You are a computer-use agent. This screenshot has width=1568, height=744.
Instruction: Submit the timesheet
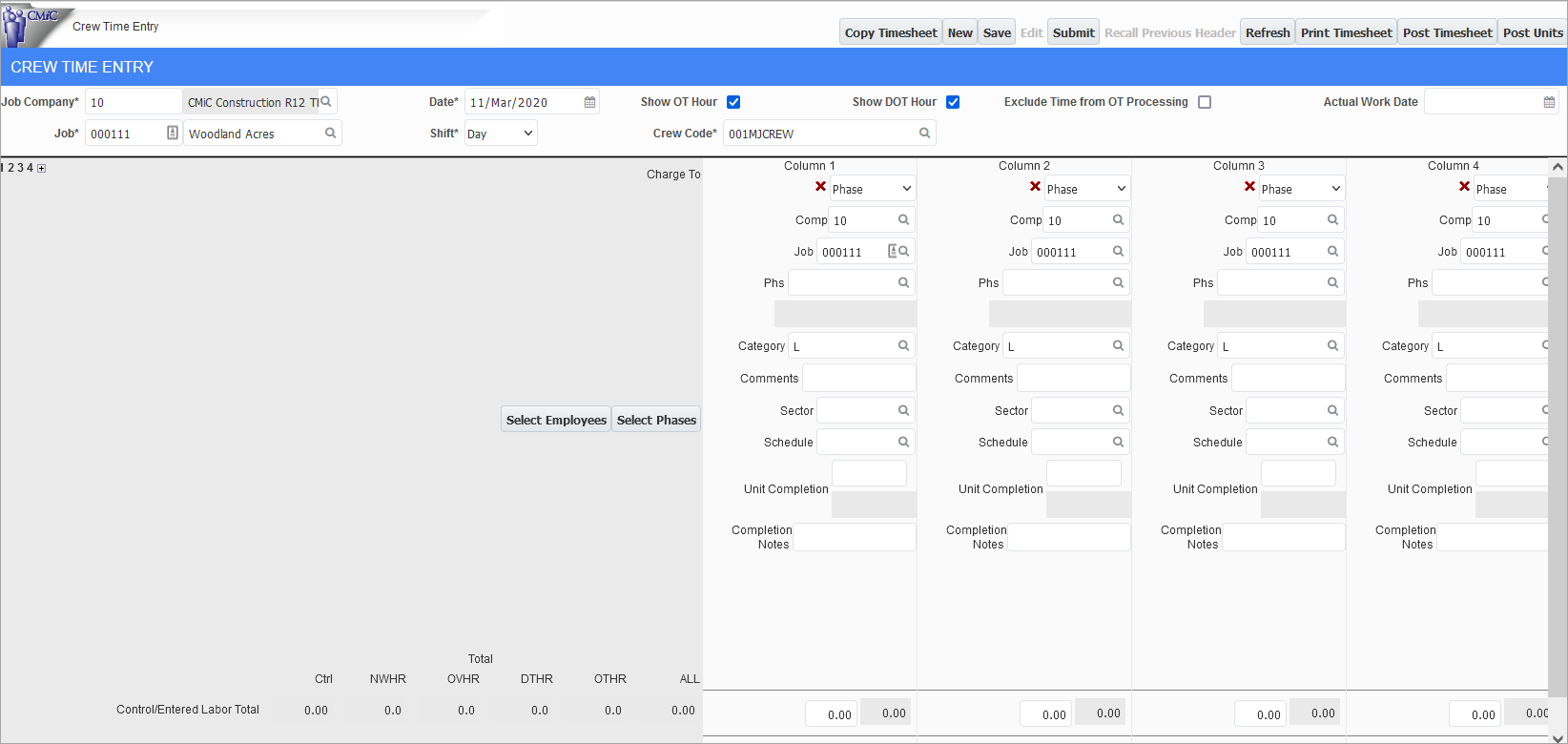click(x=1073, y=32)
